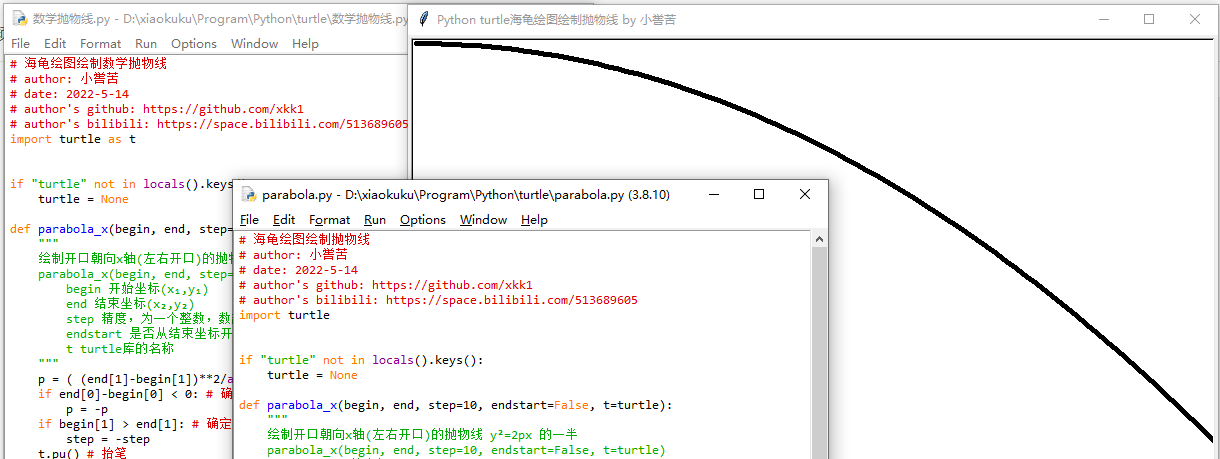Open Options menu in 数学抛物线.py window
The image size is (1220, 459).
click(x=194, y=44)
